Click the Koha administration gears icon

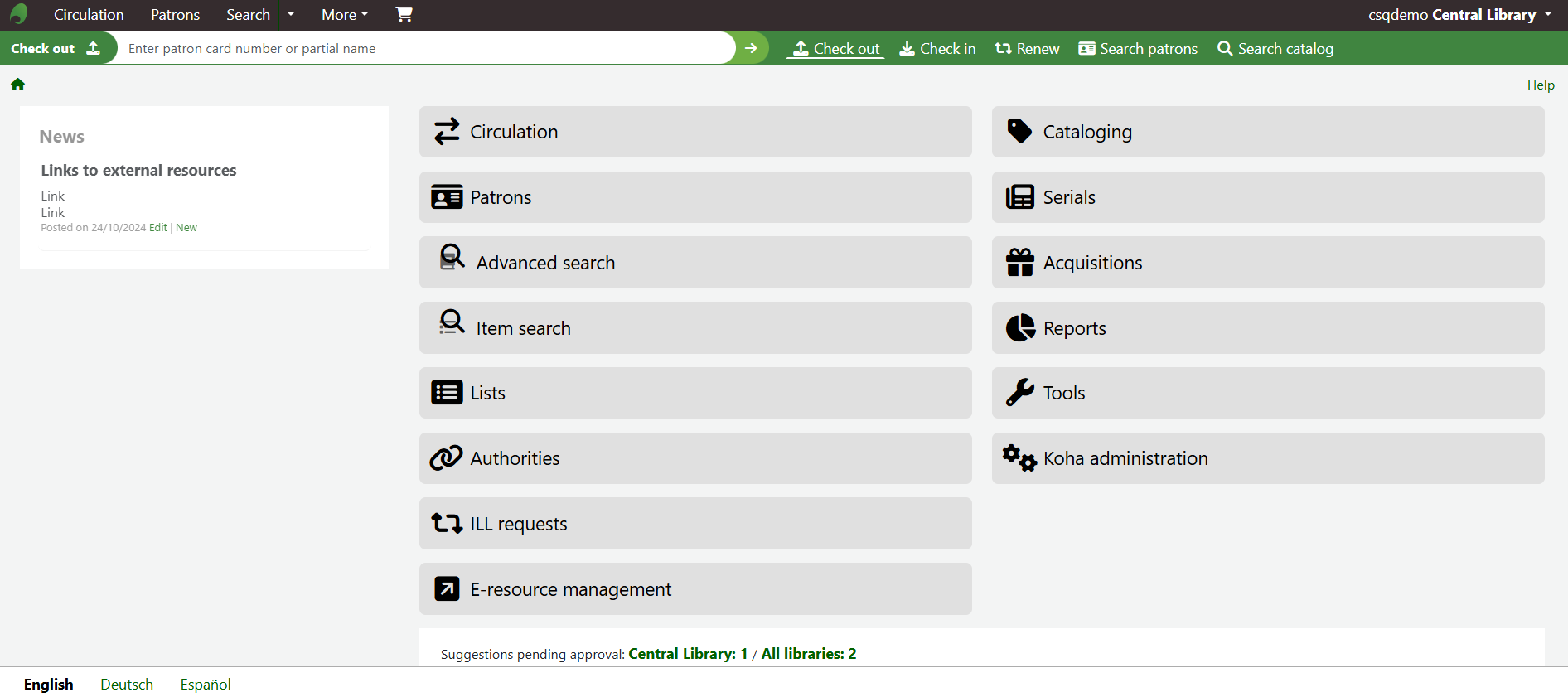pyautogui.click(x=1019, y=457)
